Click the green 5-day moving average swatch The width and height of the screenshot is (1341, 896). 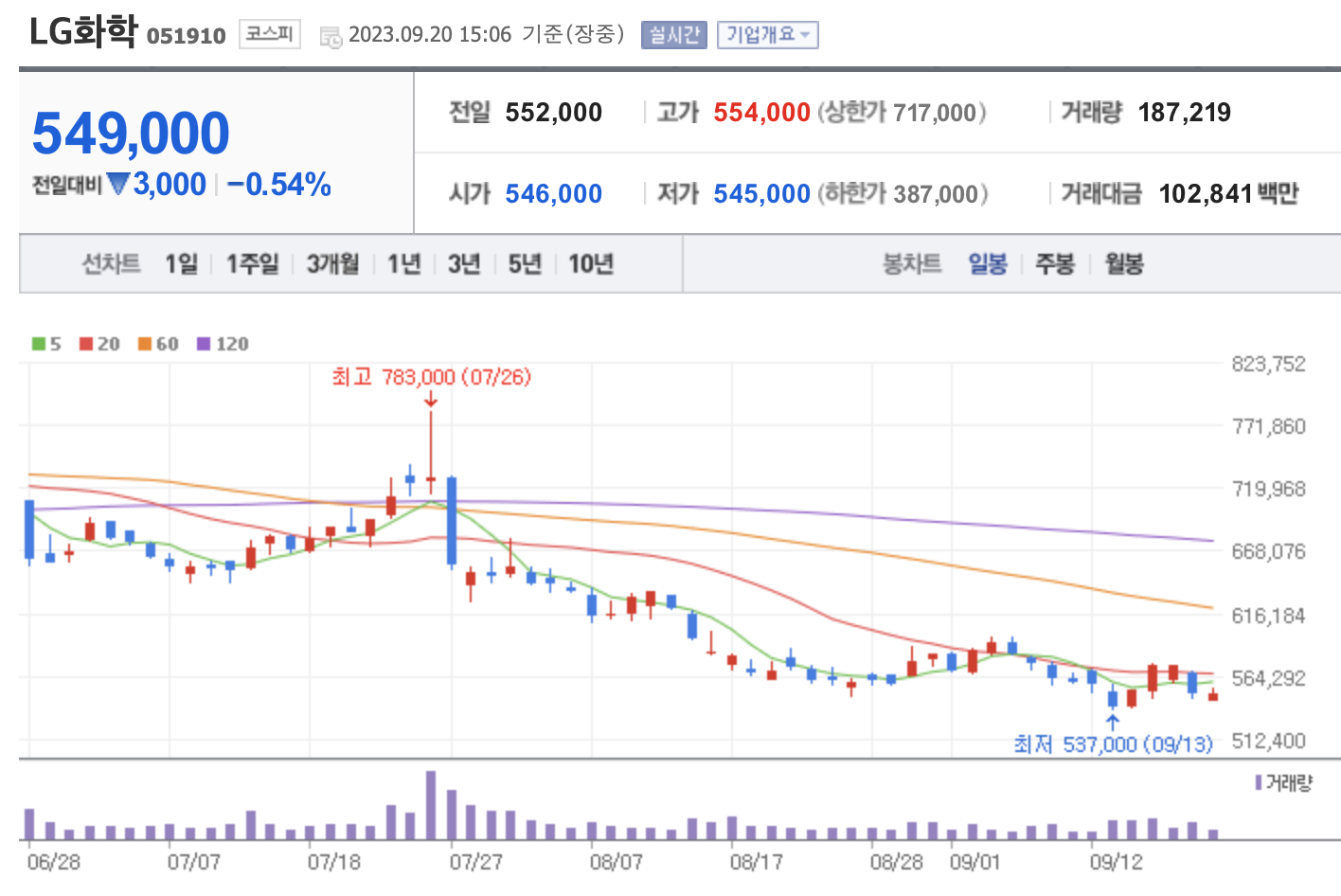tap(39, 344)
